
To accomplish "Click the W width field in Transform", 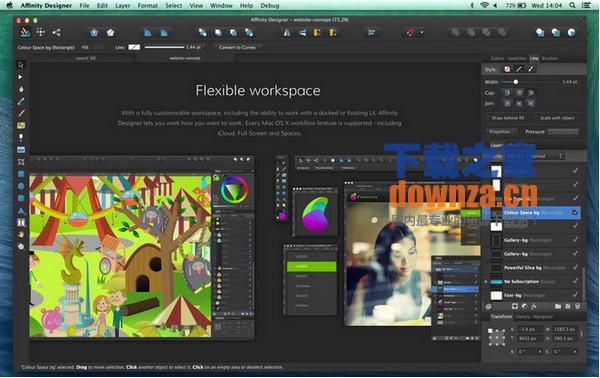I will click(564, 329).
